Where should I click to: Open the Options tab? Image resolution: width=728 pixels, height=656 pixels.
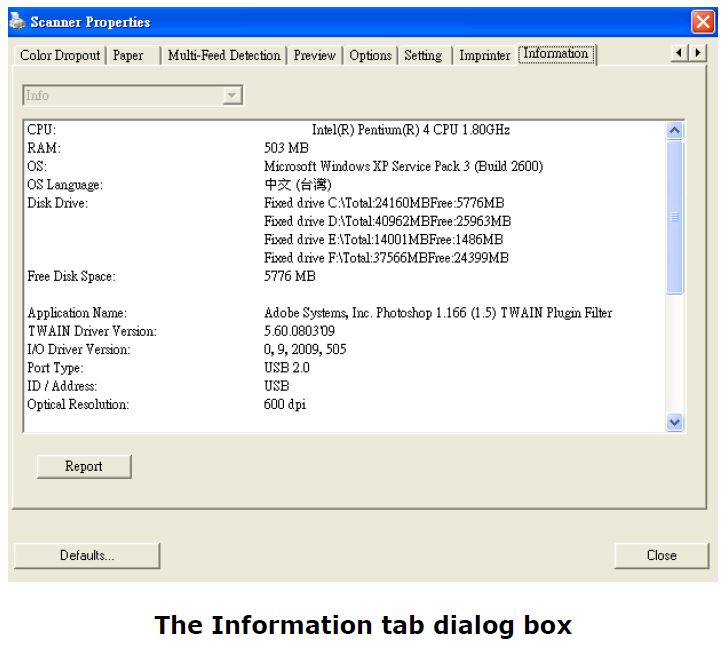click(x=370, y=55)
